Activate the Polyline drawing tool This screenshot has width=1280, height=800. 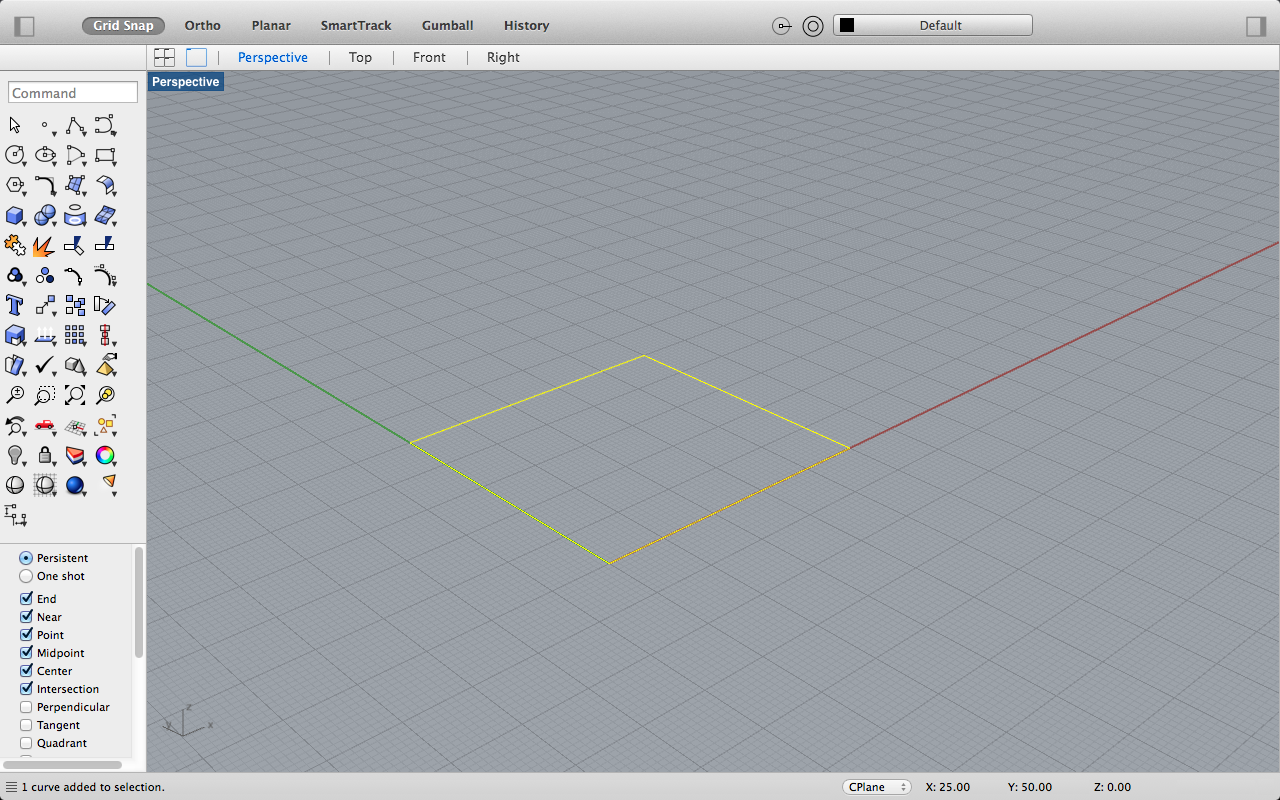point(75,125)
